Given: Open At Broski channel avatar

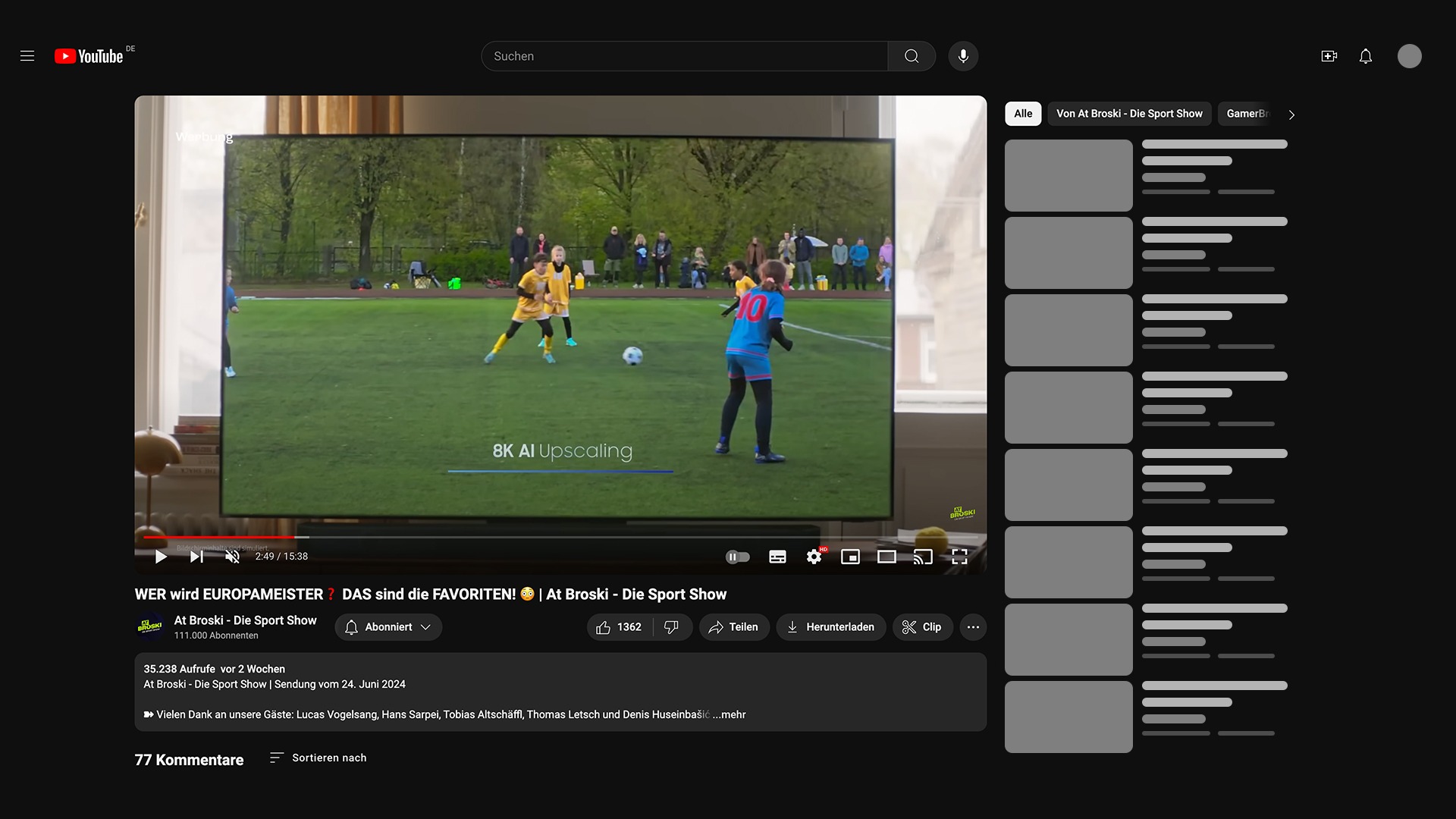Looking at the screenshot, I should [x=150, y=627].
